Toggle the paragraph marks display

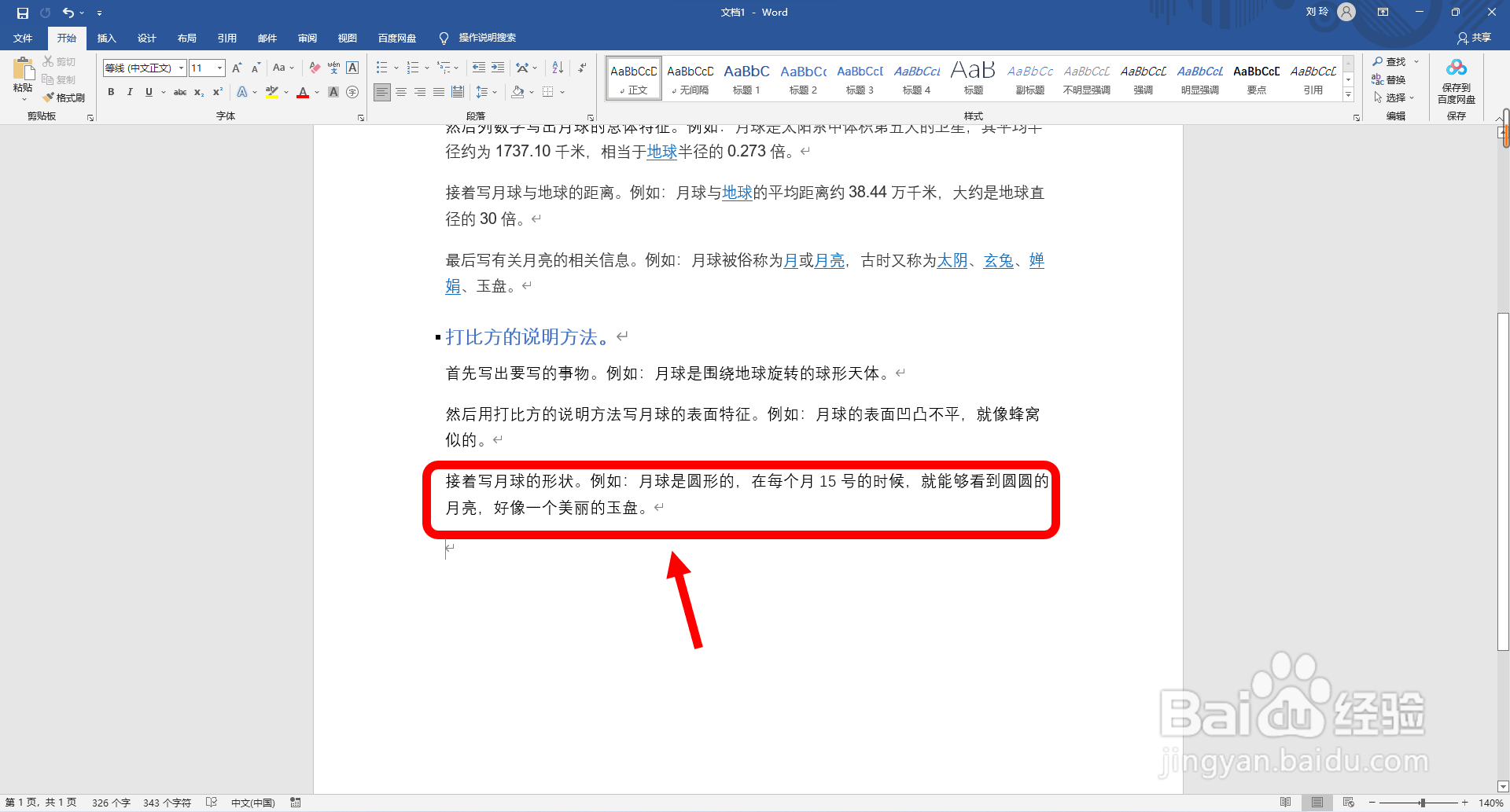click(x=582, y=68)
